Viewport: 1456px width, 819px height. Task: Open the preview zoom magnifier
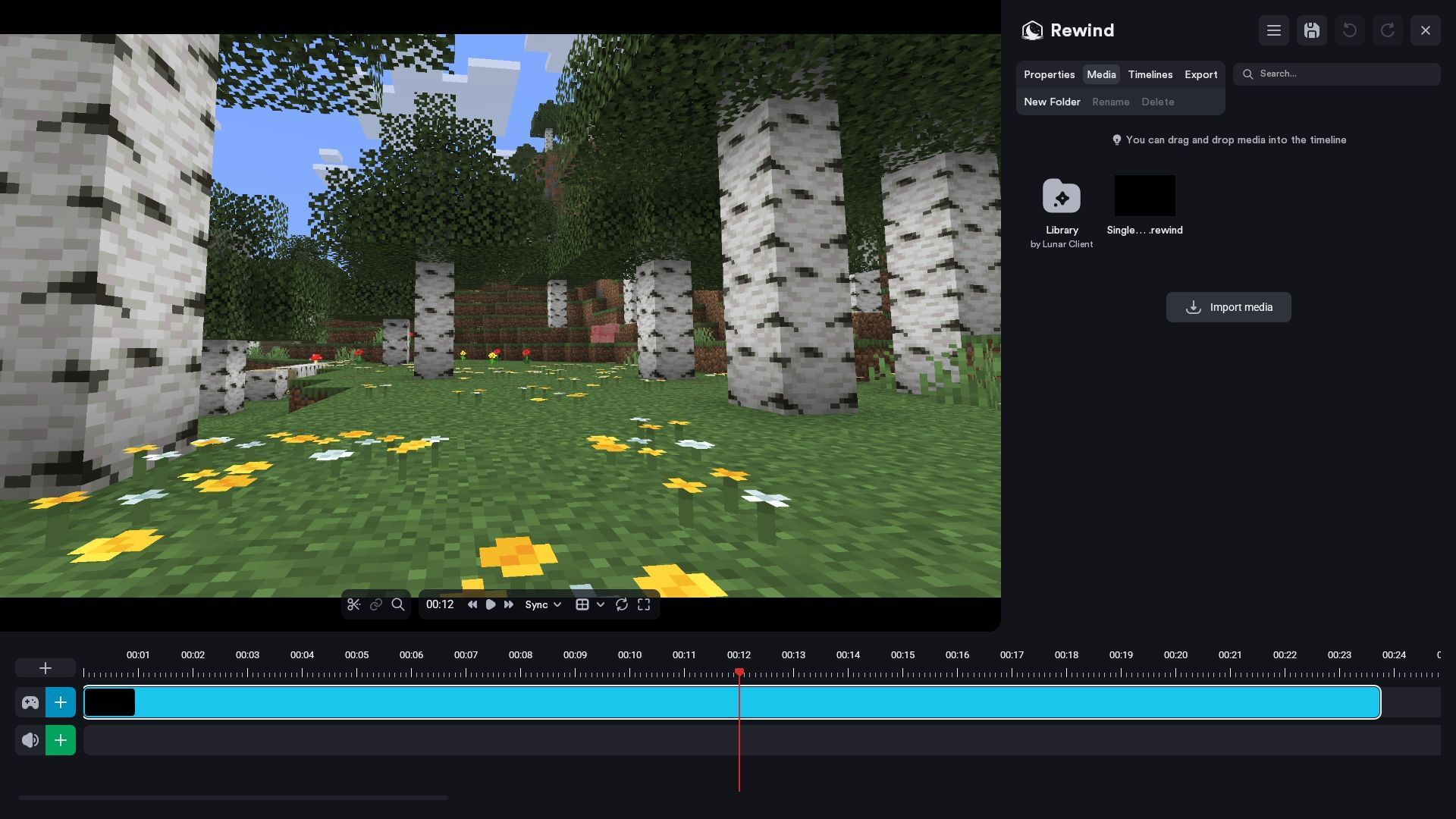coord(397,604)
